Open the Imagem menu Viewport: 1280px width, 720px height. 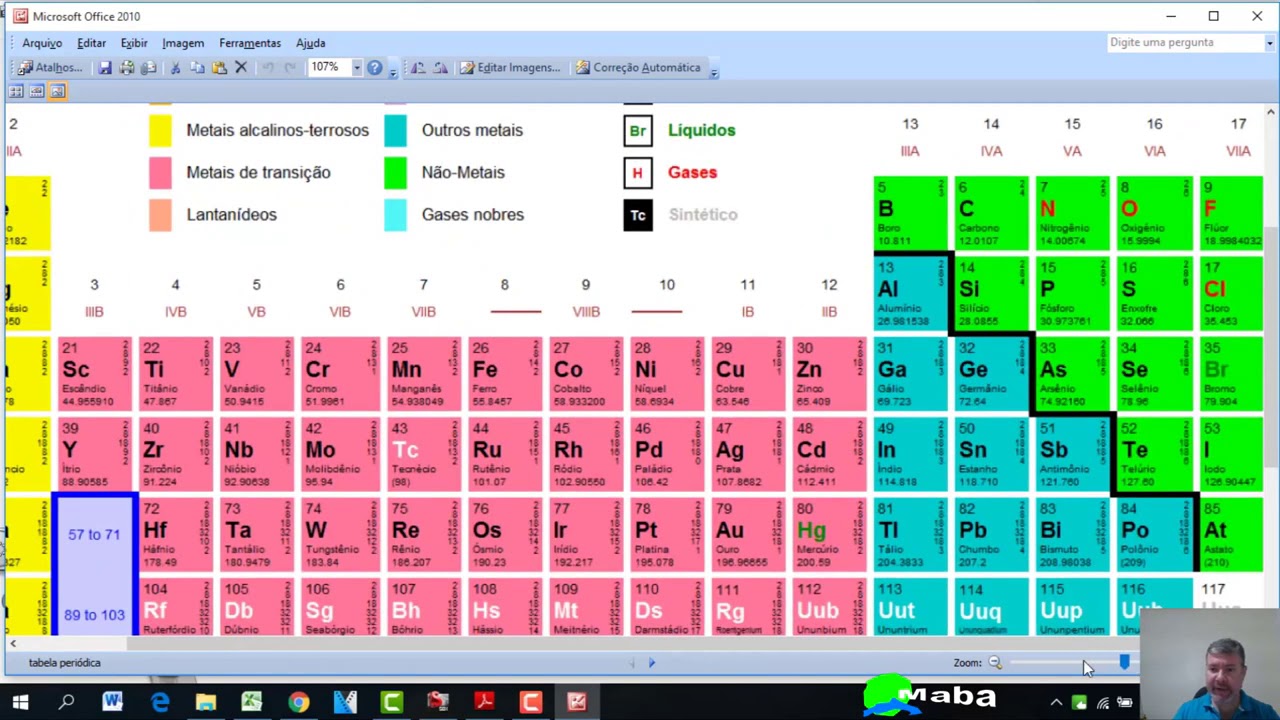coord(183,43)
